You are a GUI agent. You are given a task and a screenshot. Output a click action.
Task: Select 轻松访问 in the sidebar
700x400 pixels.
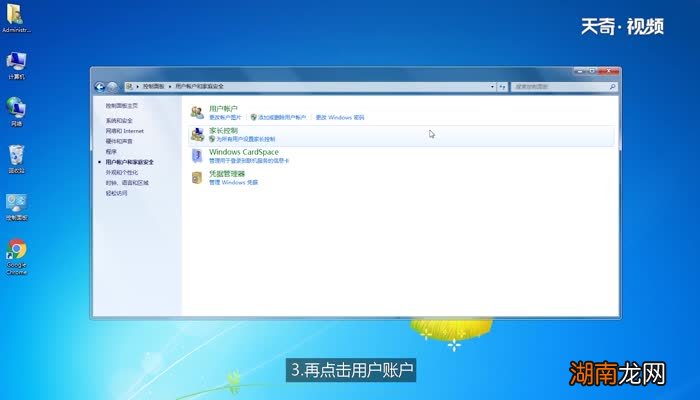coord(116,193)
